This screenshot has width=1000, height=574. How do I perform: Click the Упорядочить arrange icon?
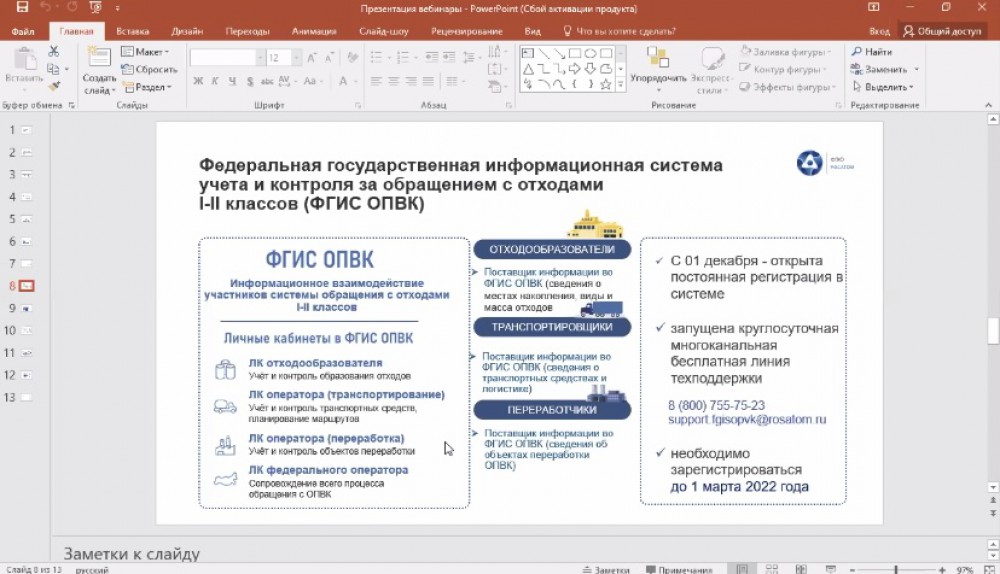point(658,58)
